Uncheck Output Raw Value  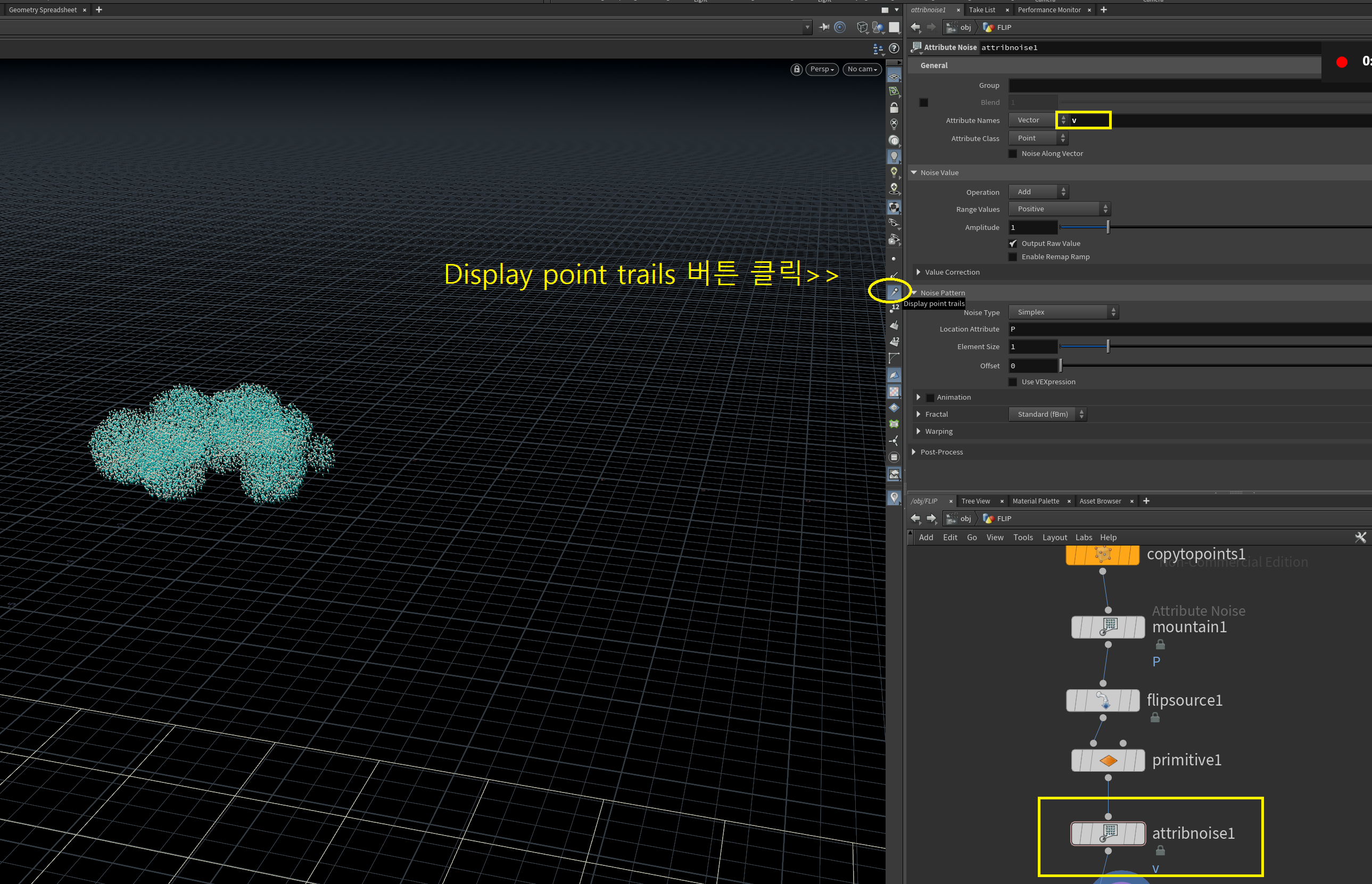[1013, 243]
